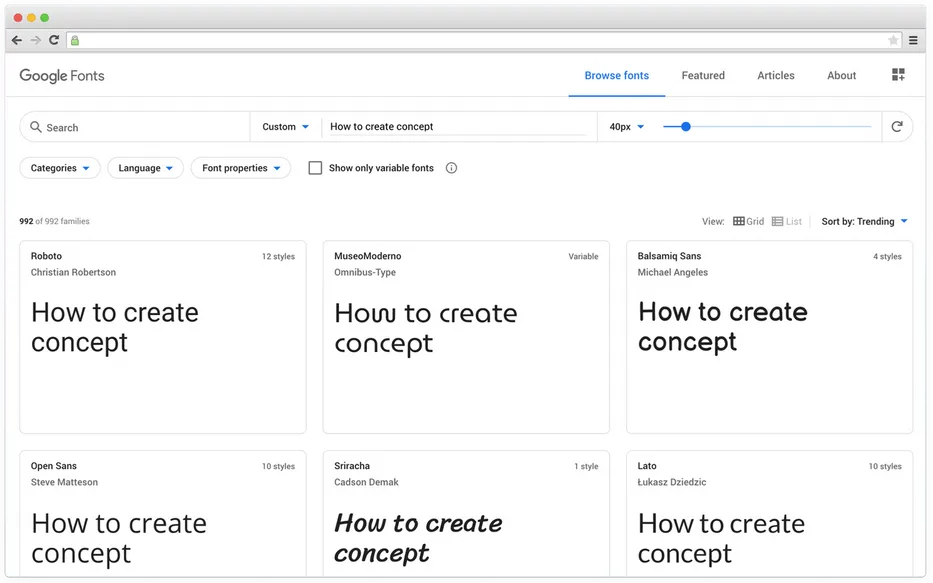
Task: Click the preview text field 'How to create concept'
Action: point(459,127)
